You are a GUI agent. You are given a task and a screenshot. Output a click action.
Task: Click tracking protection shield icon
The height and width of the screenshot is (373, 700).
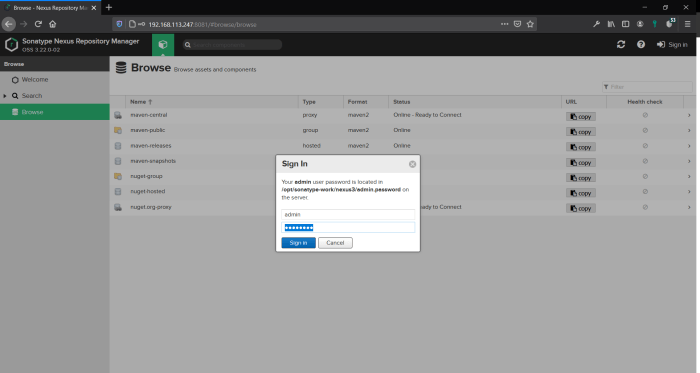pos(119,24)
